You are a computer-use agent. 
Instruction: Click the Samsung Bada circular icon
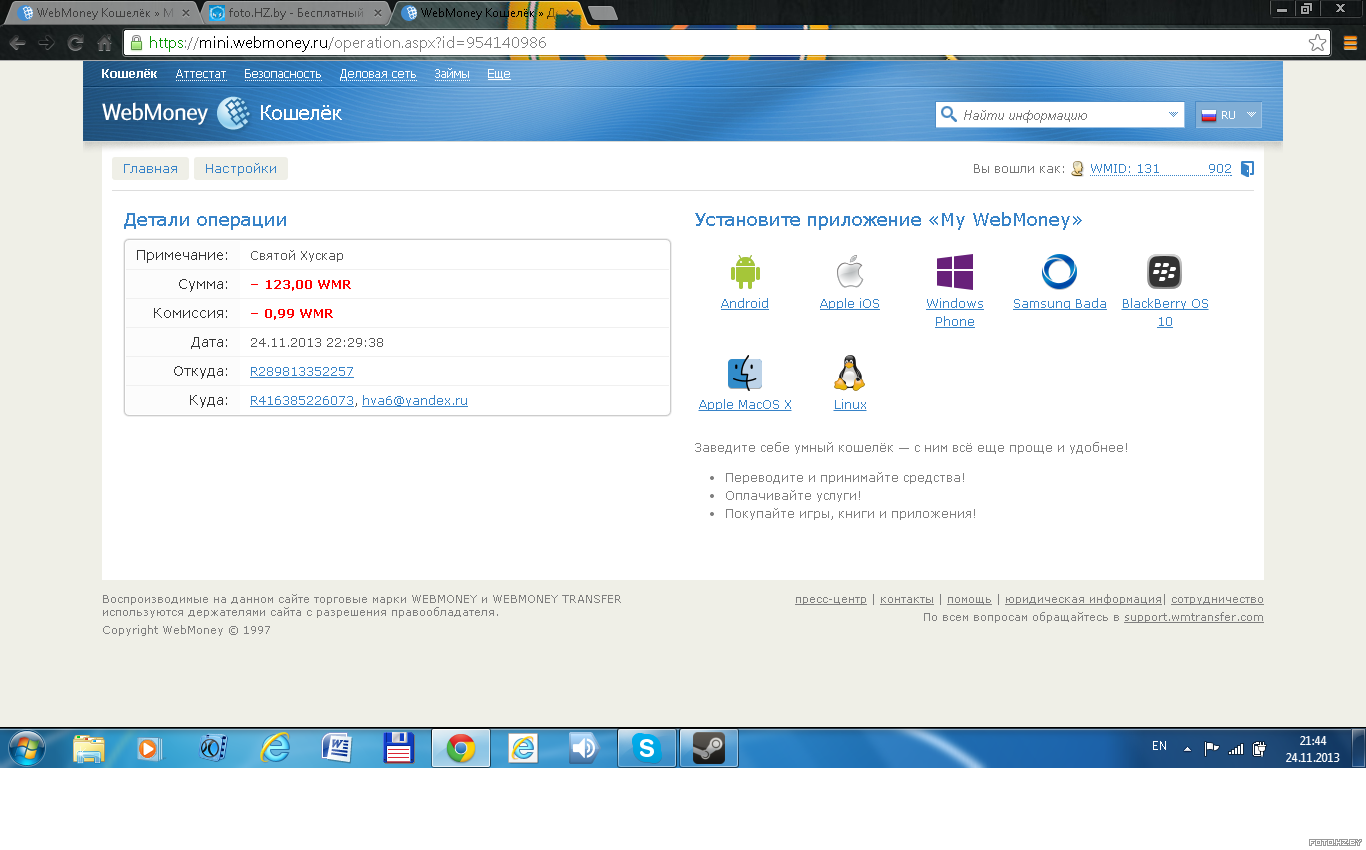pos(1059,272)
